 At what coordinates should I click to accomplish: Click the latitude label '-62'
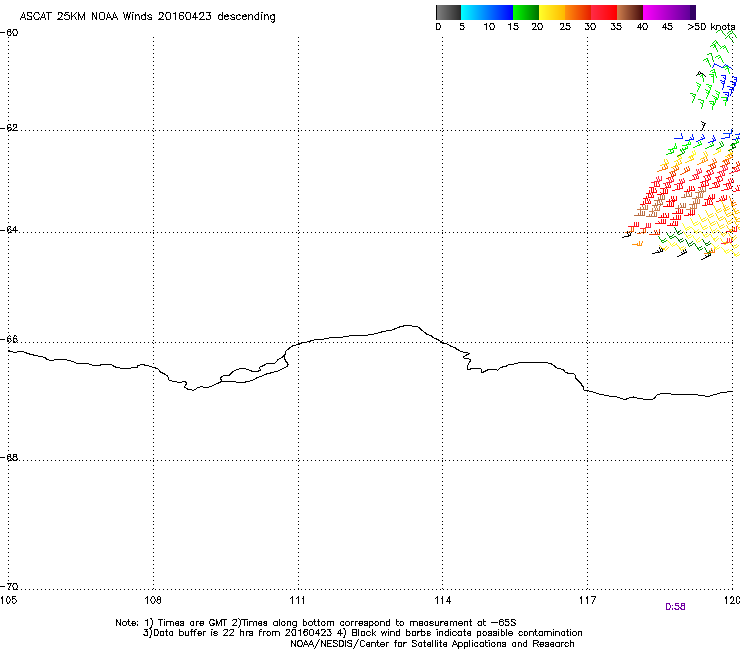[x=9, y=128]
